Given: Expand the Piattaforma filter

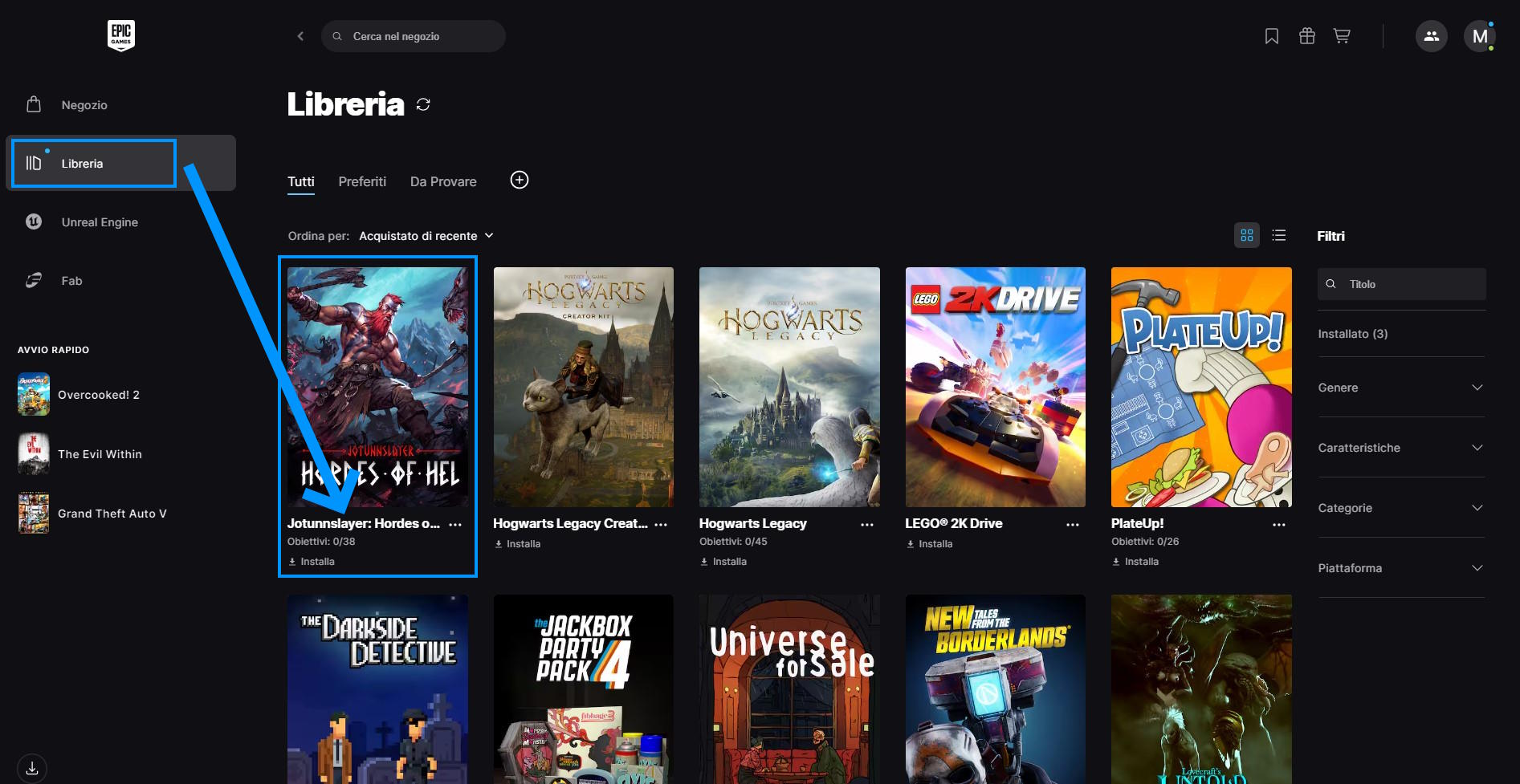Looking at the screenshot, I should tap(1400, 568).
